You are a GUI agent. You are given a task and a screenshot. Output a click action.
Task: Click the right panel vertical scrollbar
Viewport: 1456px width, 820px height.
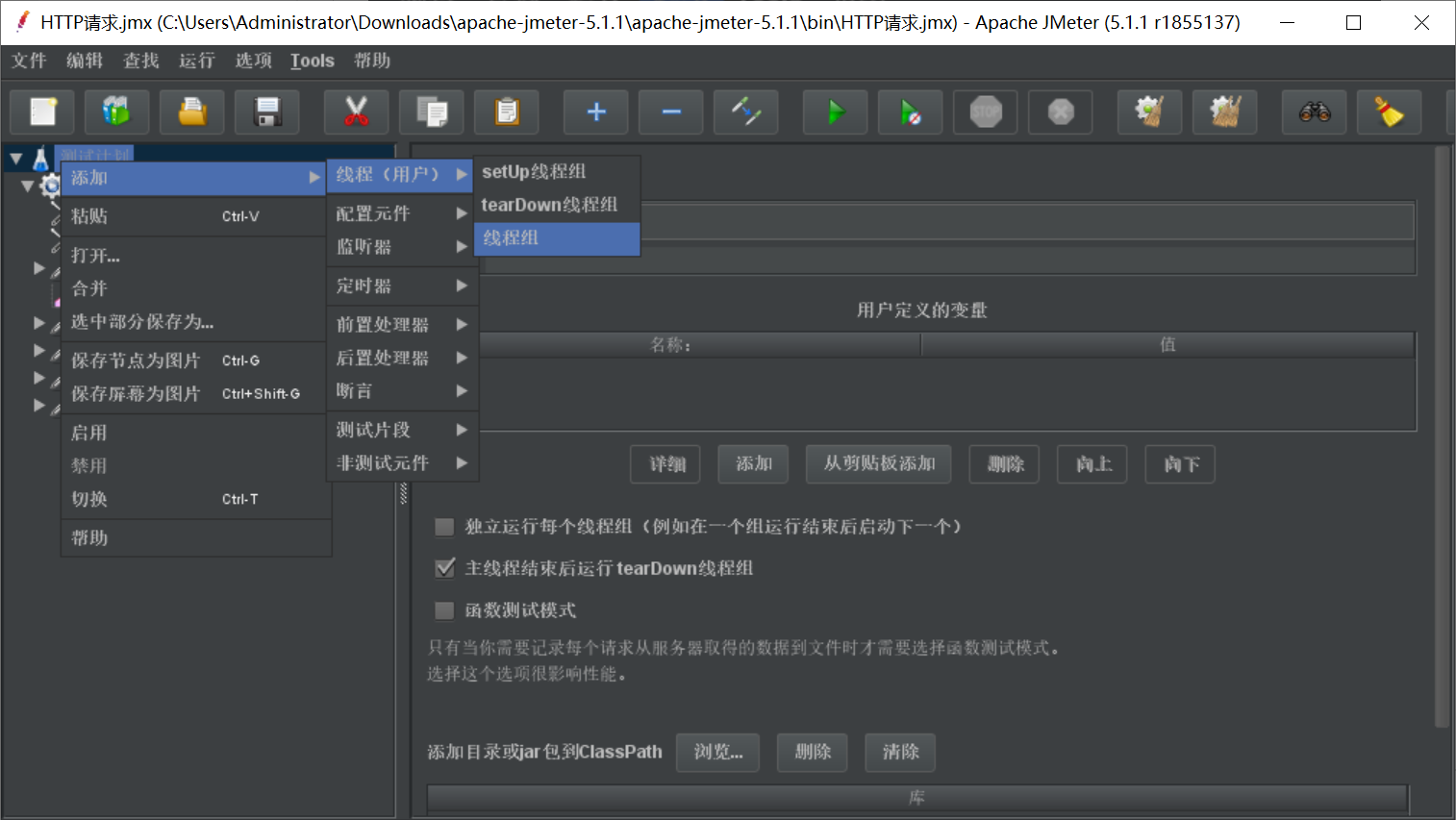[1441, 437]
